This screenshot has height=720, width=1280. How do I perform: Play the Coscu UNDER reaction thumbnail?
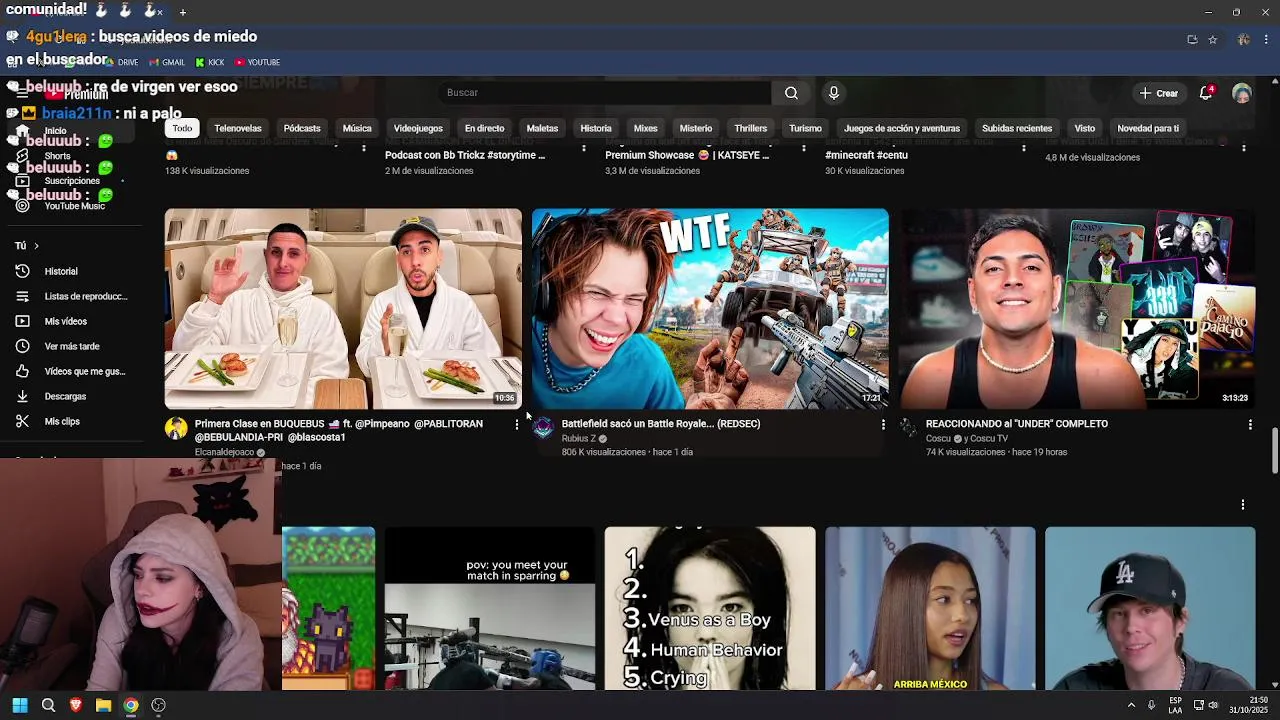pos(1077,309)
